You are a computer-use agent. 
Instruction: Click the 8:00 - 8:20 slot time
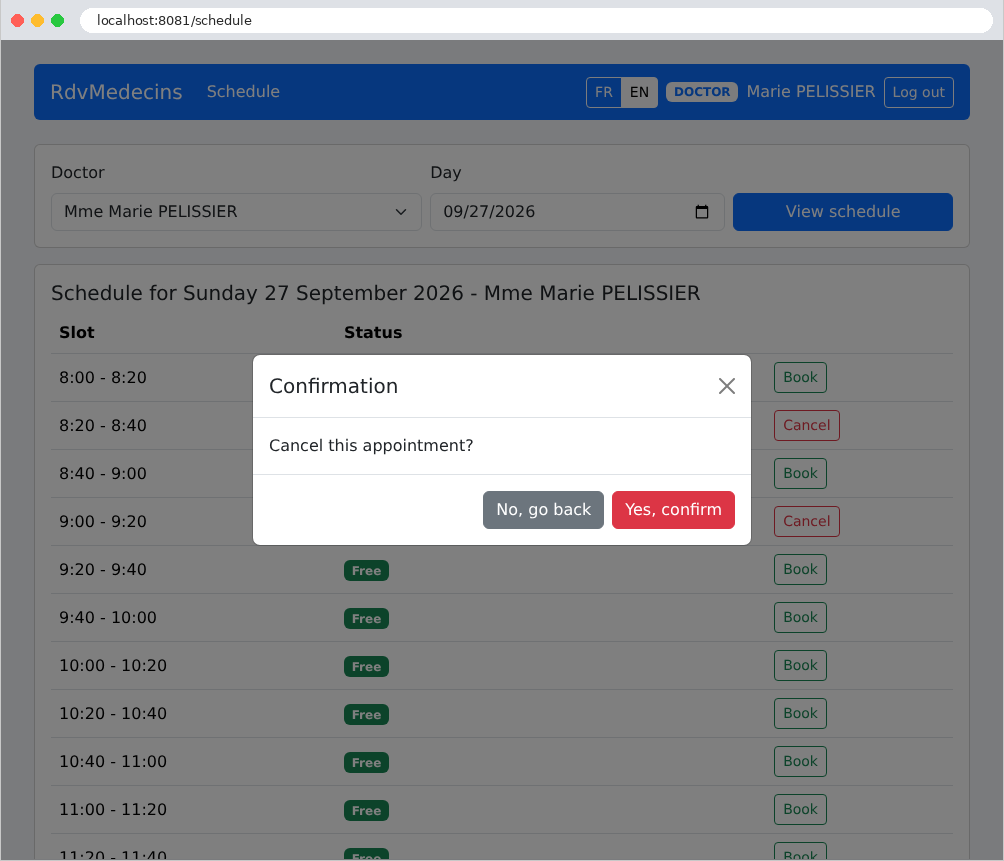103,378
